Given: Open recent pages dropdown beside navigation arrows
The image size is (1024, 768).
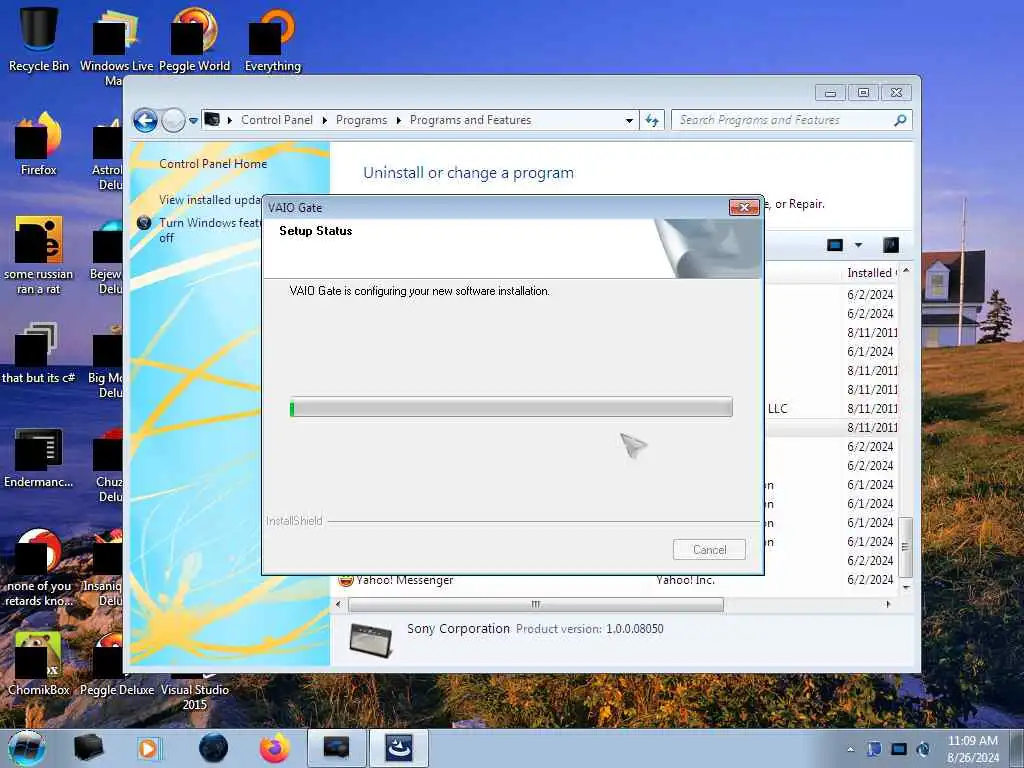Looking at the screenshot, I should click(x=193, y=121).
